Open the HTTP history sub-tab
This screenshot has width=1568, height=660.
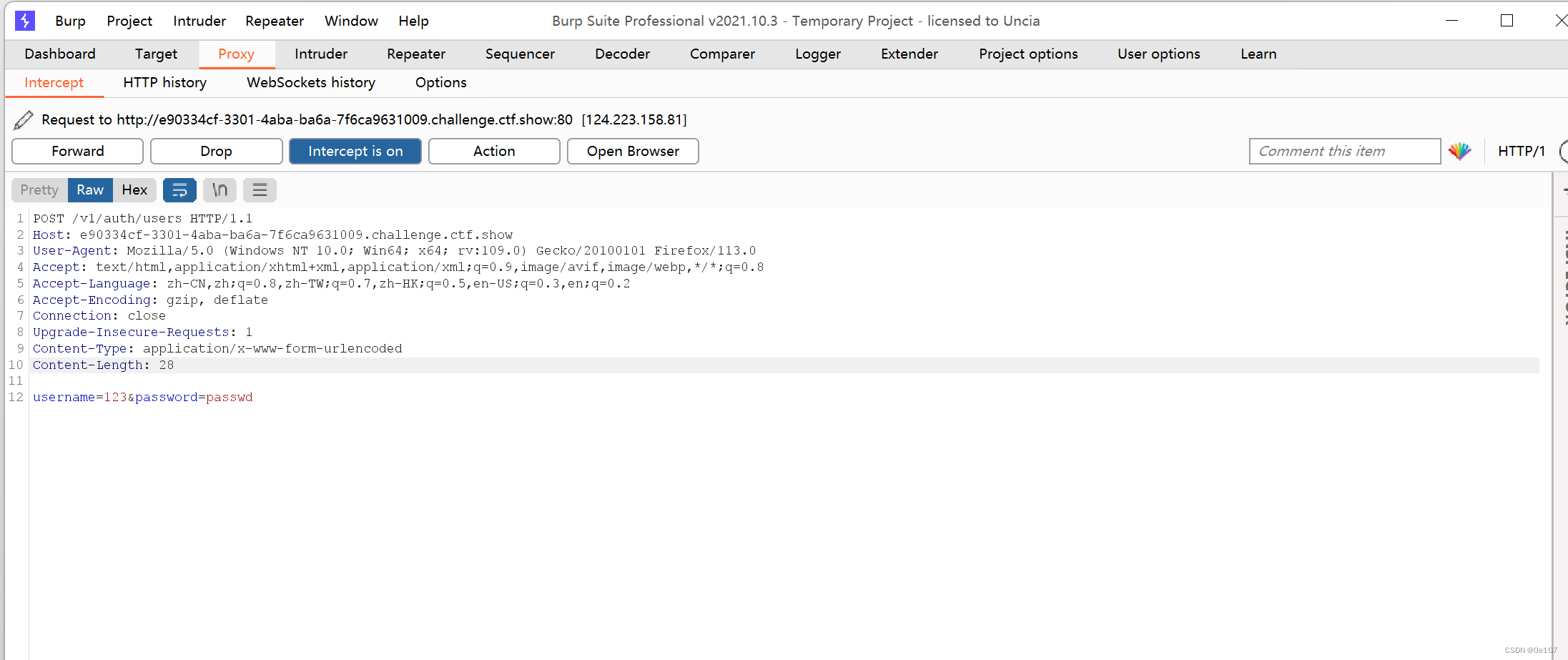coord(165,83)
